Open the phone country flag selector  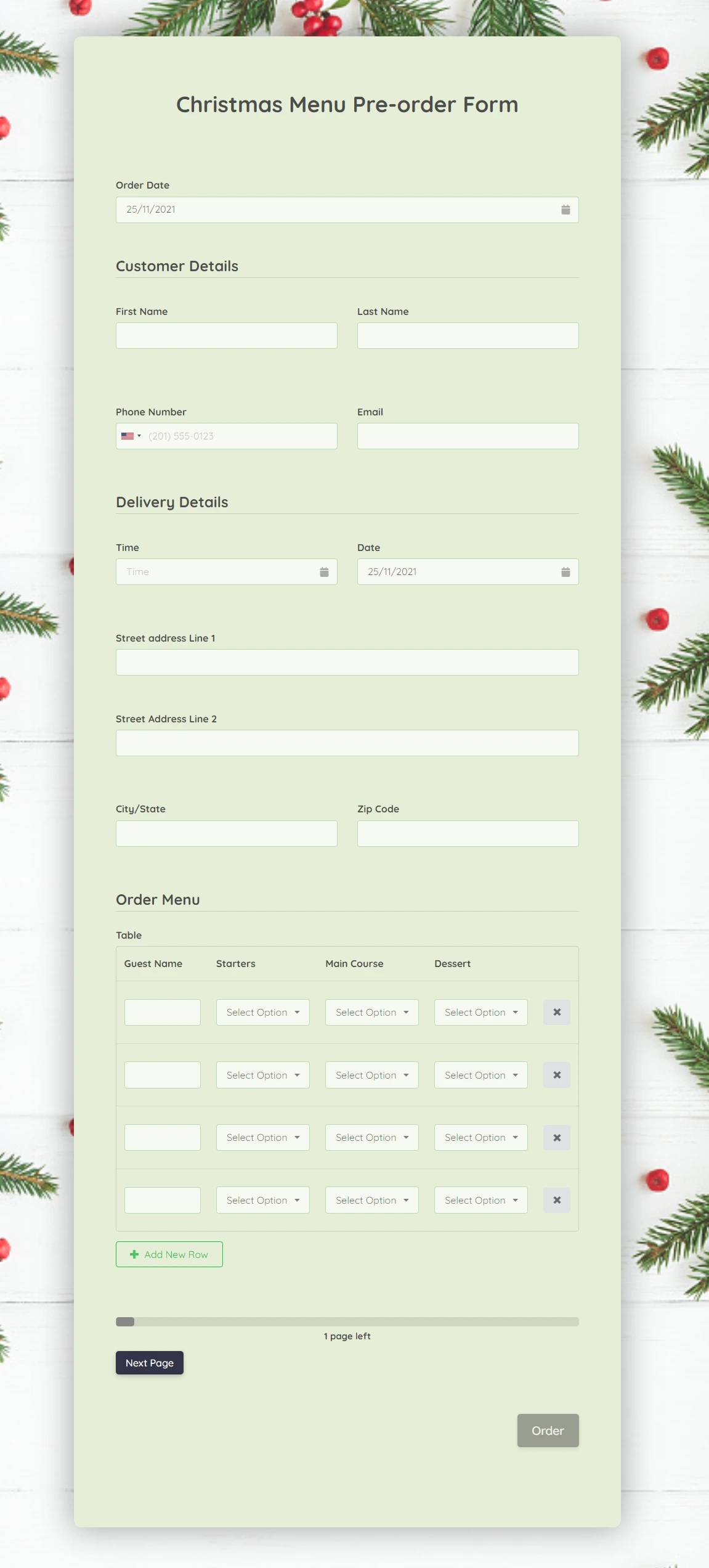[x=131, y=436]
